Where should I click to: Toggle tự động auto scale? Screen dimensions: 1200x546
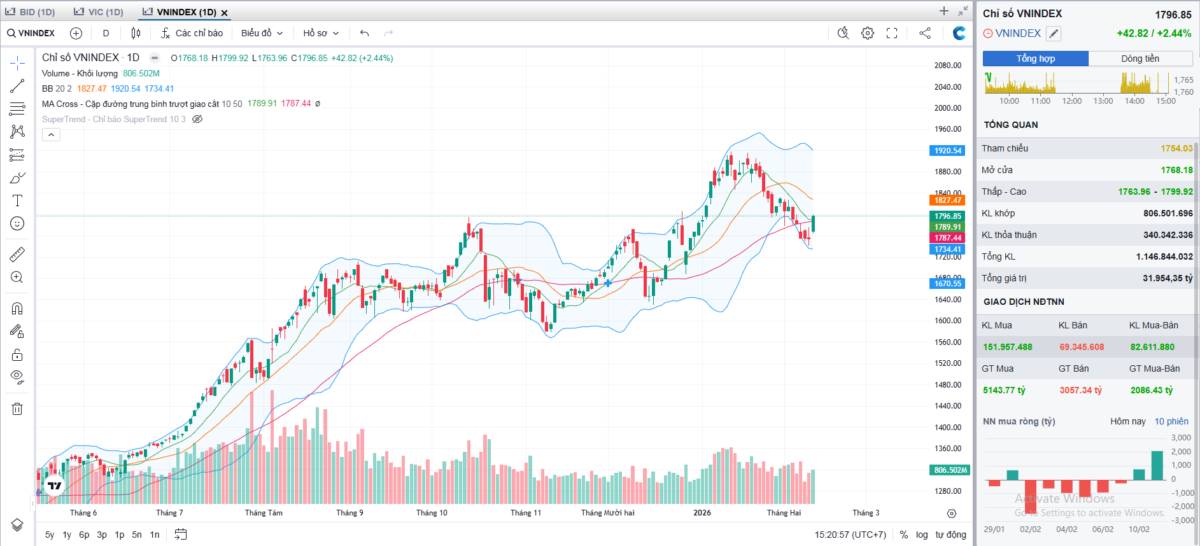pos(950,535)
